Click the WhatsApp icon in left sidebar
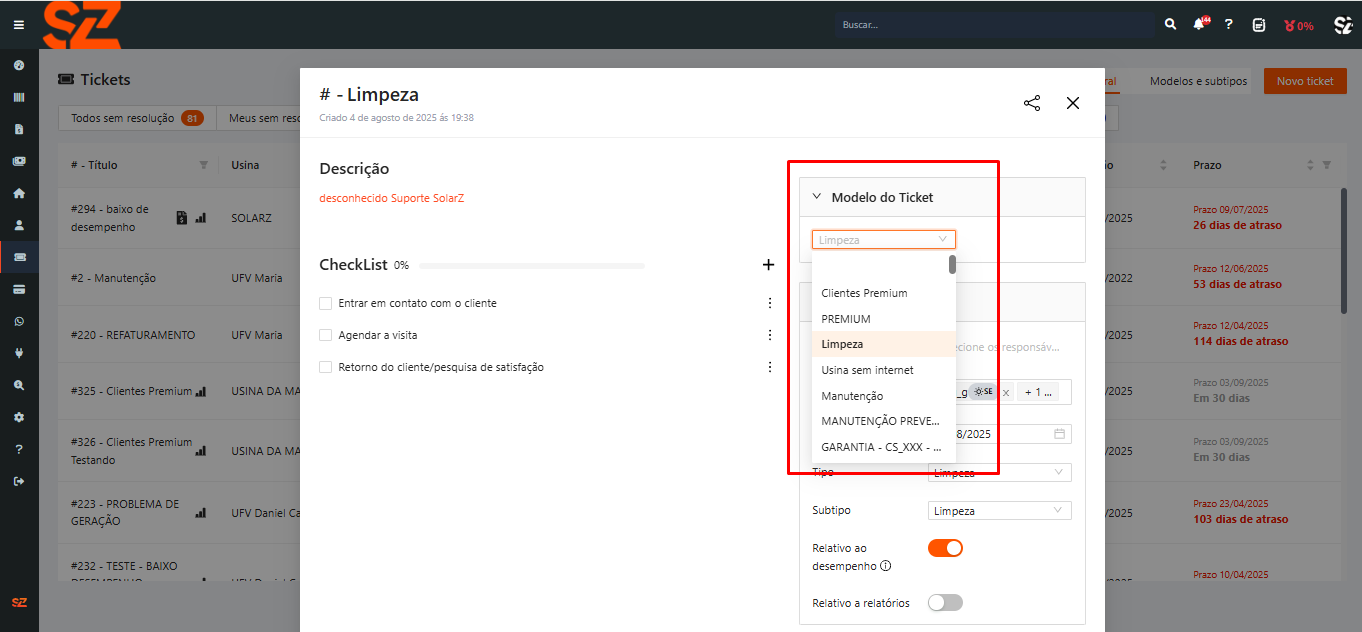Image resolution: width=1362 pixels, height=632 pixels. pos(19,321)
